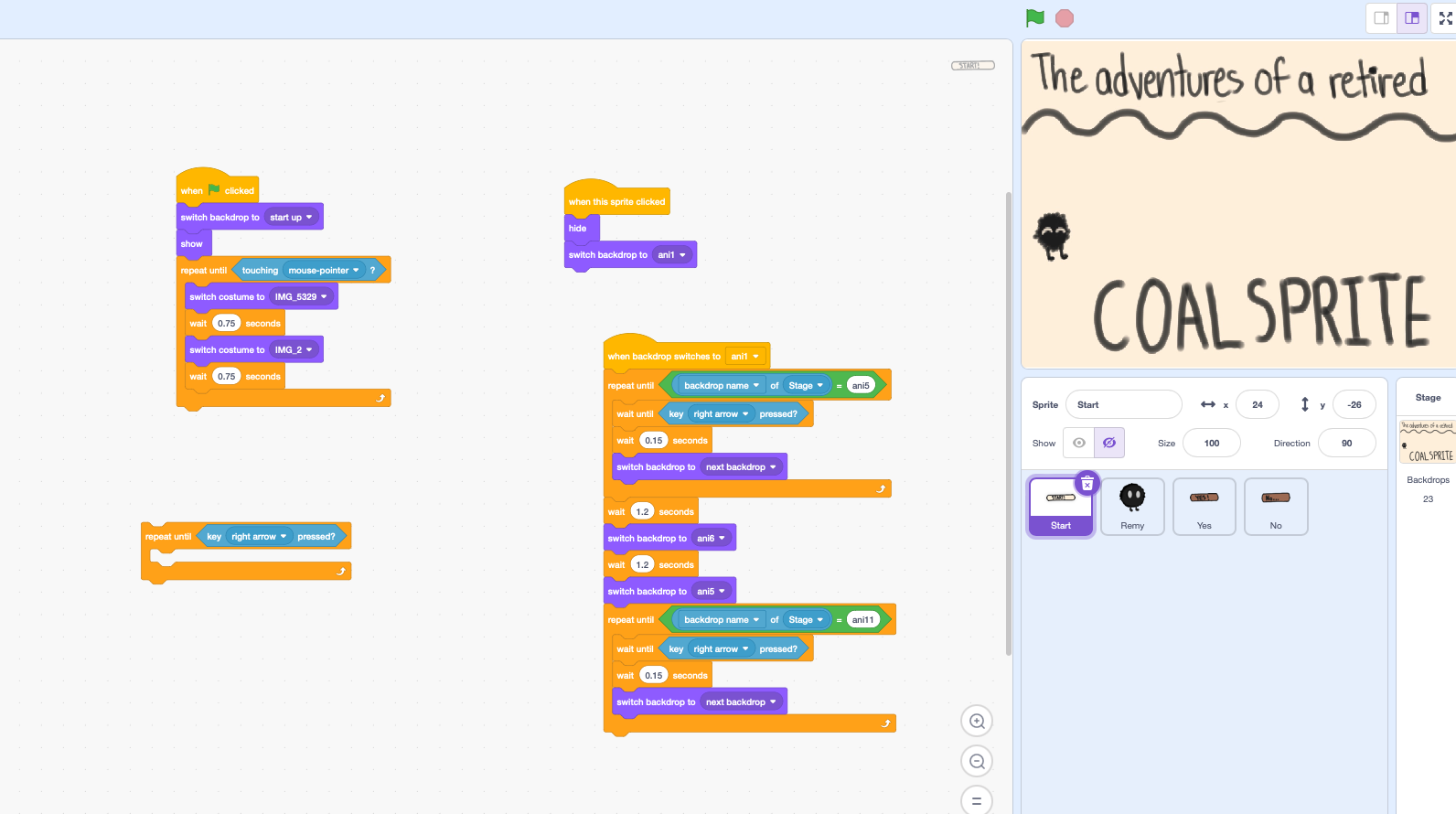Click the 'when this sprite clicked' block

(617, 200)
